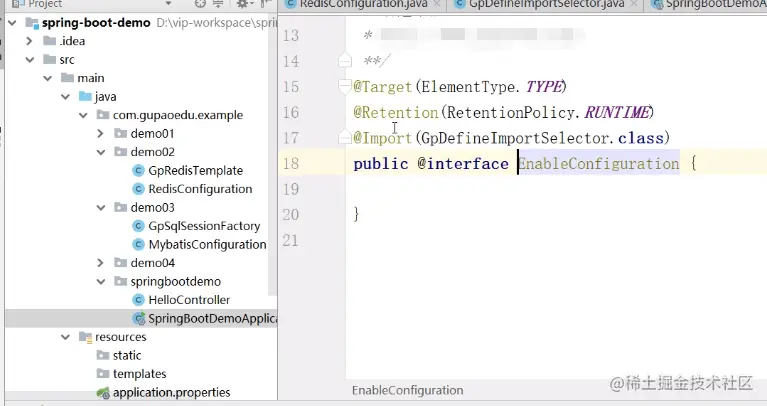
Task: Click the RedisConfiguration class icon in tree
Action: tap(138, 189)
